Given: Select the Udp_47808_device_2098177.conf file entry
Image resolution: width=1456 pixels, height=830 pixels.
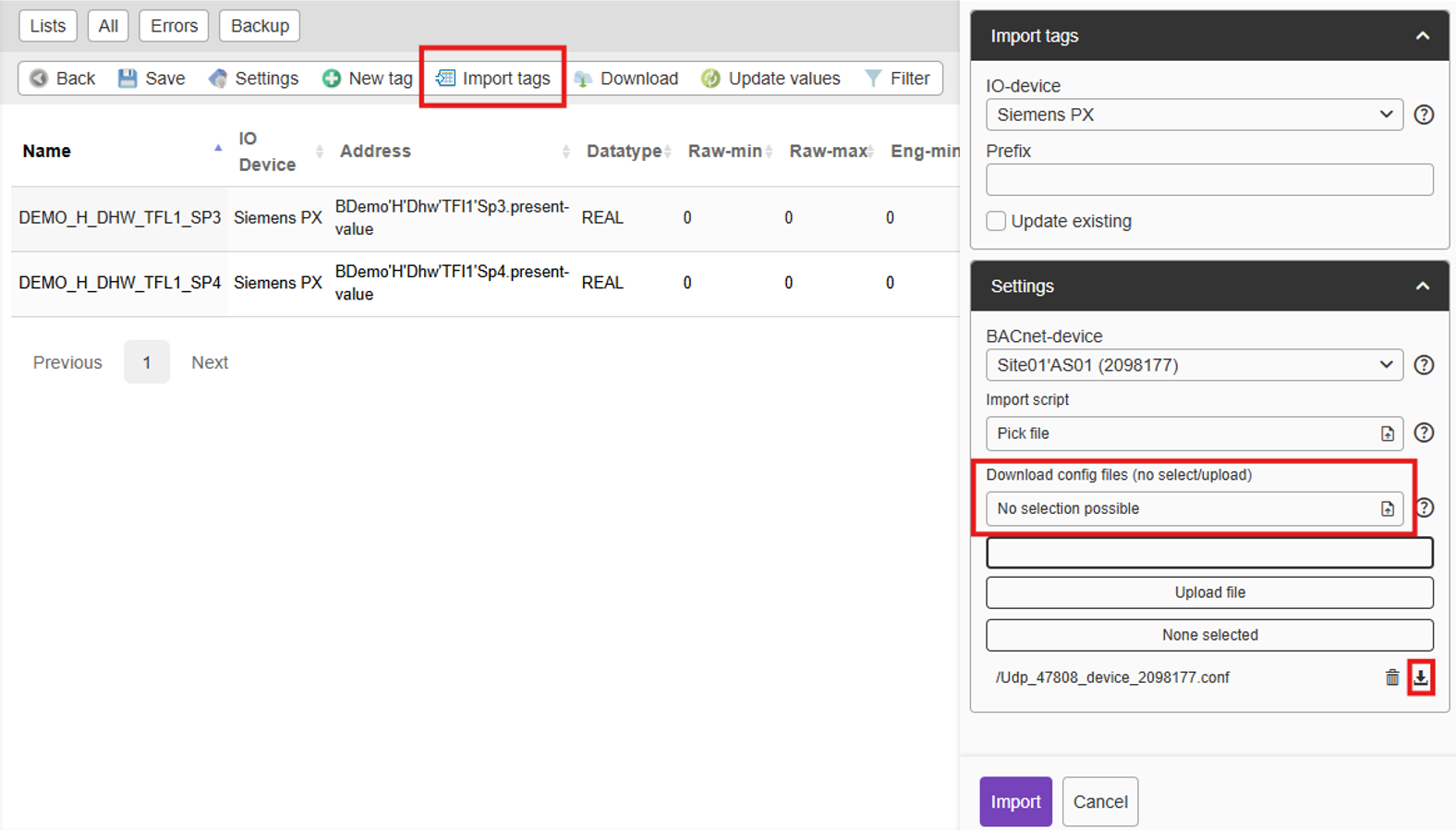Looking at the screenshot, I should [x=1112, y=677].
